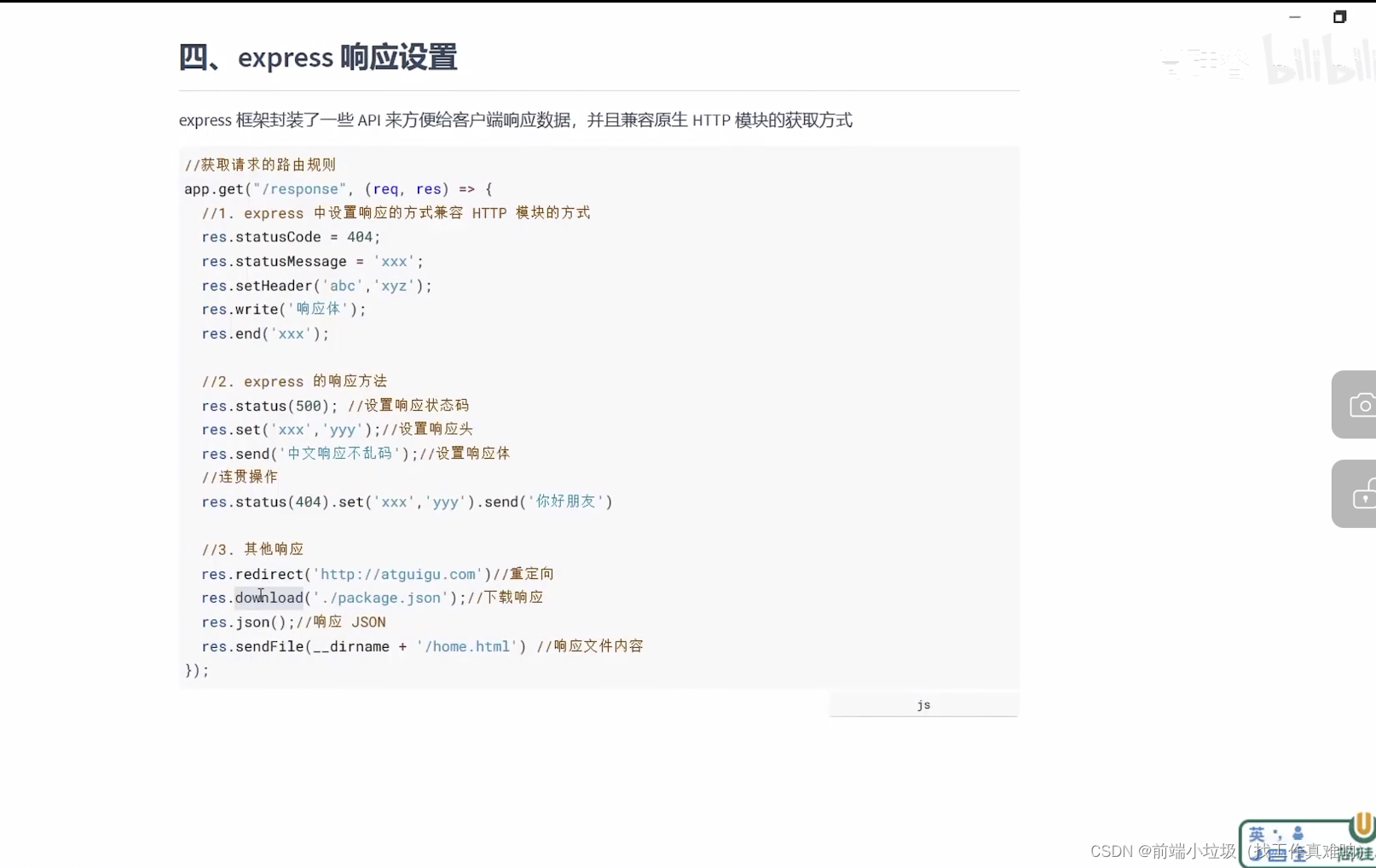Viewport: 1376px width, 868px height.
Task: Toggle screen capture lock via padlock control
Action: tap(1361, 493)
